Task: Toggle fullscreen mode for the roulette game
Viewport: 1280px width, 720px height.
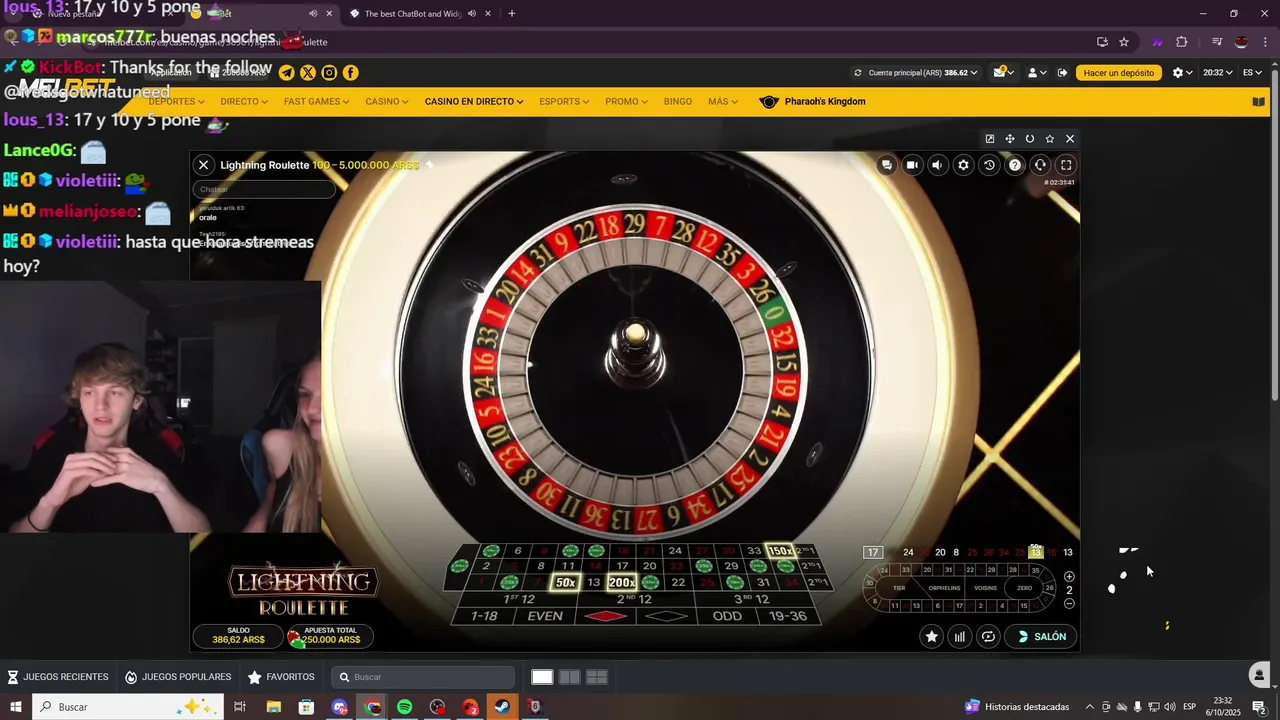Action: (1066, 165)
